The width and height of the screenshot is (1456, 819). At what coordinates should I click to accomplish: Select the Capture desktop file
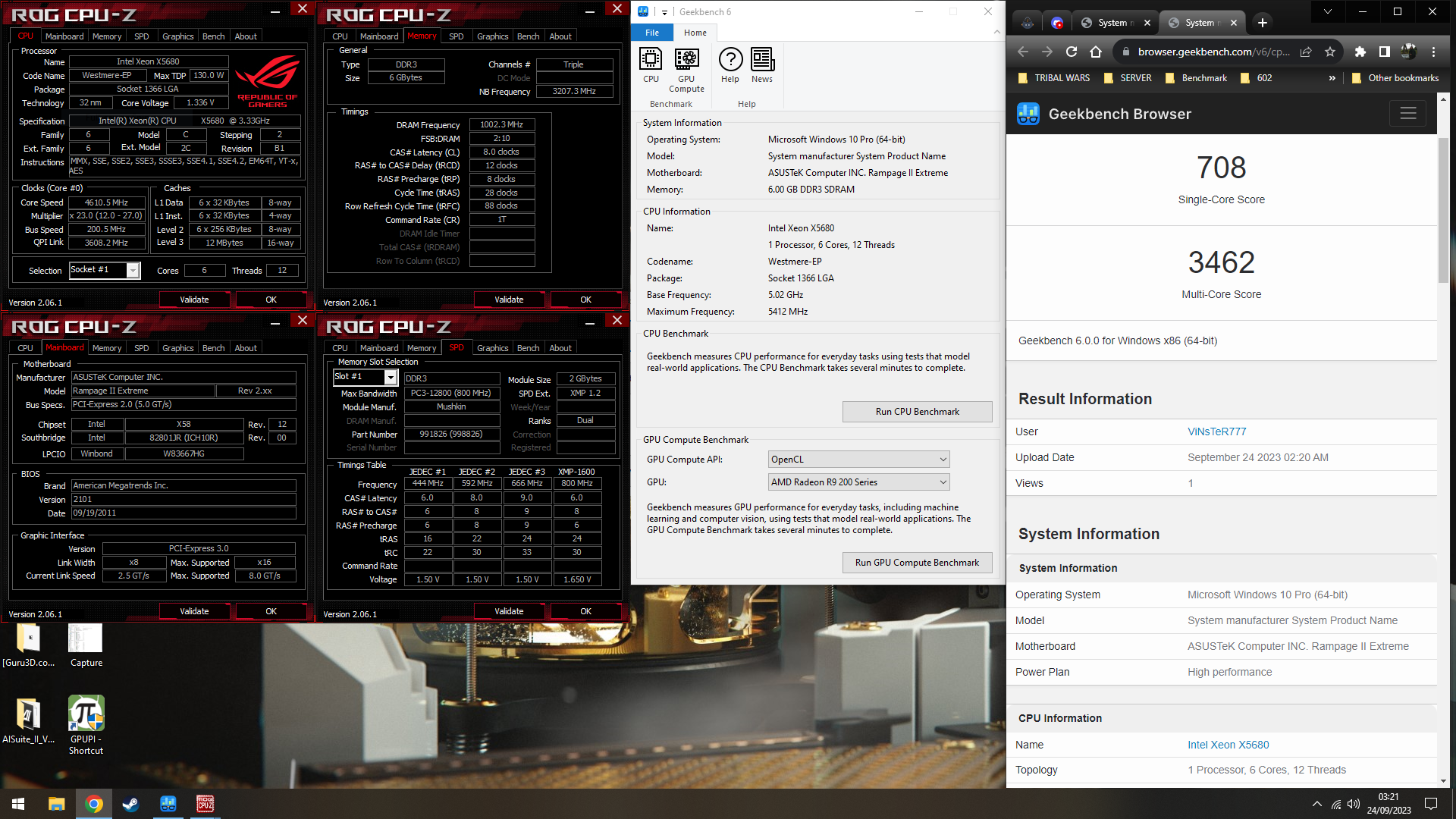pyautogui.click(x=86, y=645)
